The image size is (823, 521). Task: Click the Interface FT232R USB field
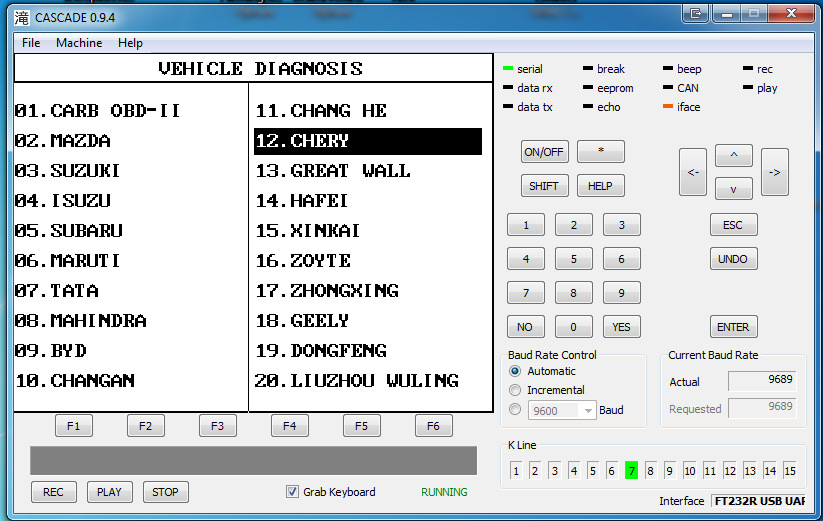(758, 501)
